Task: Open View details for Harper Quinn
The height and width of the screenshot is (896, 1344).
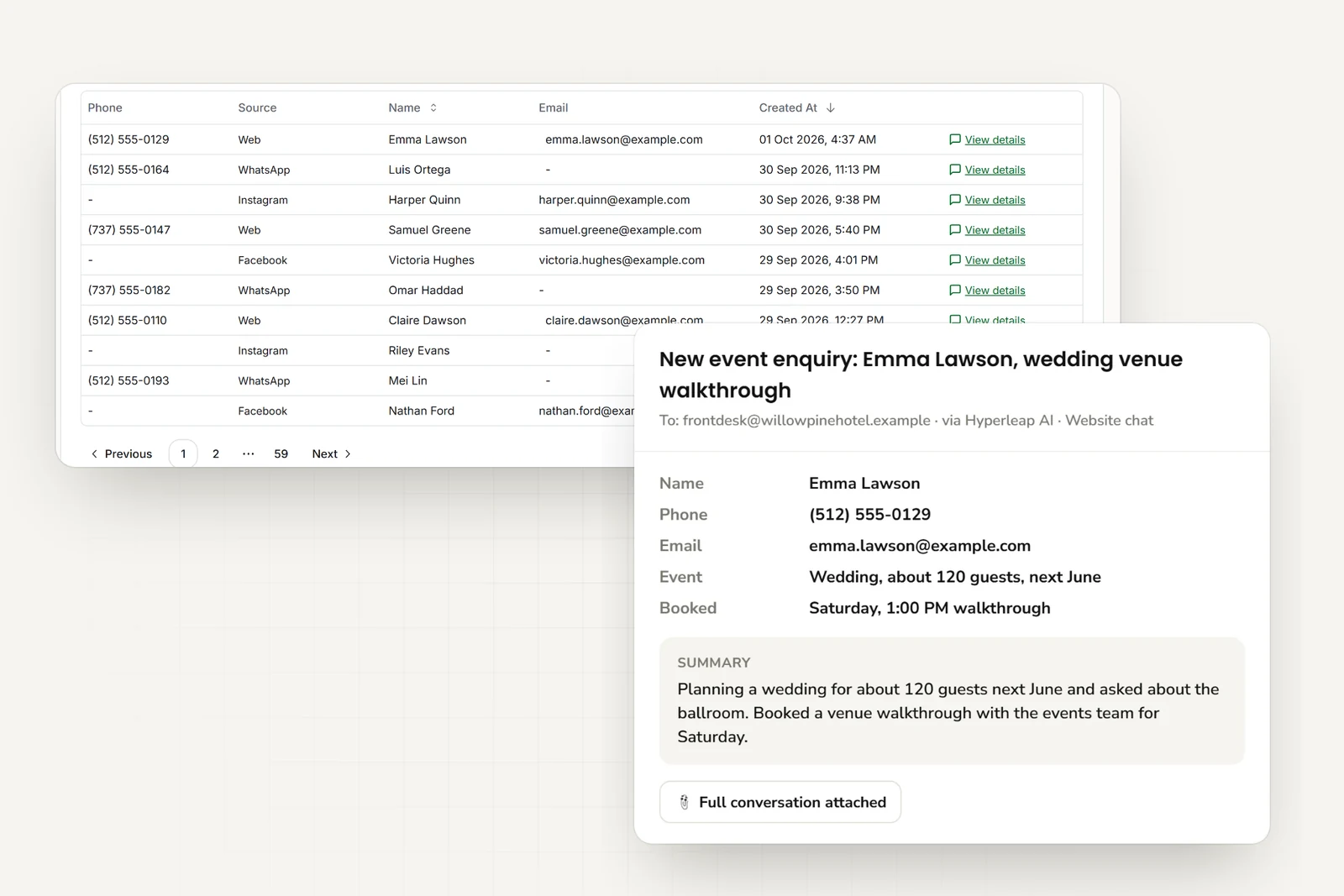Action: pos(995,200)
